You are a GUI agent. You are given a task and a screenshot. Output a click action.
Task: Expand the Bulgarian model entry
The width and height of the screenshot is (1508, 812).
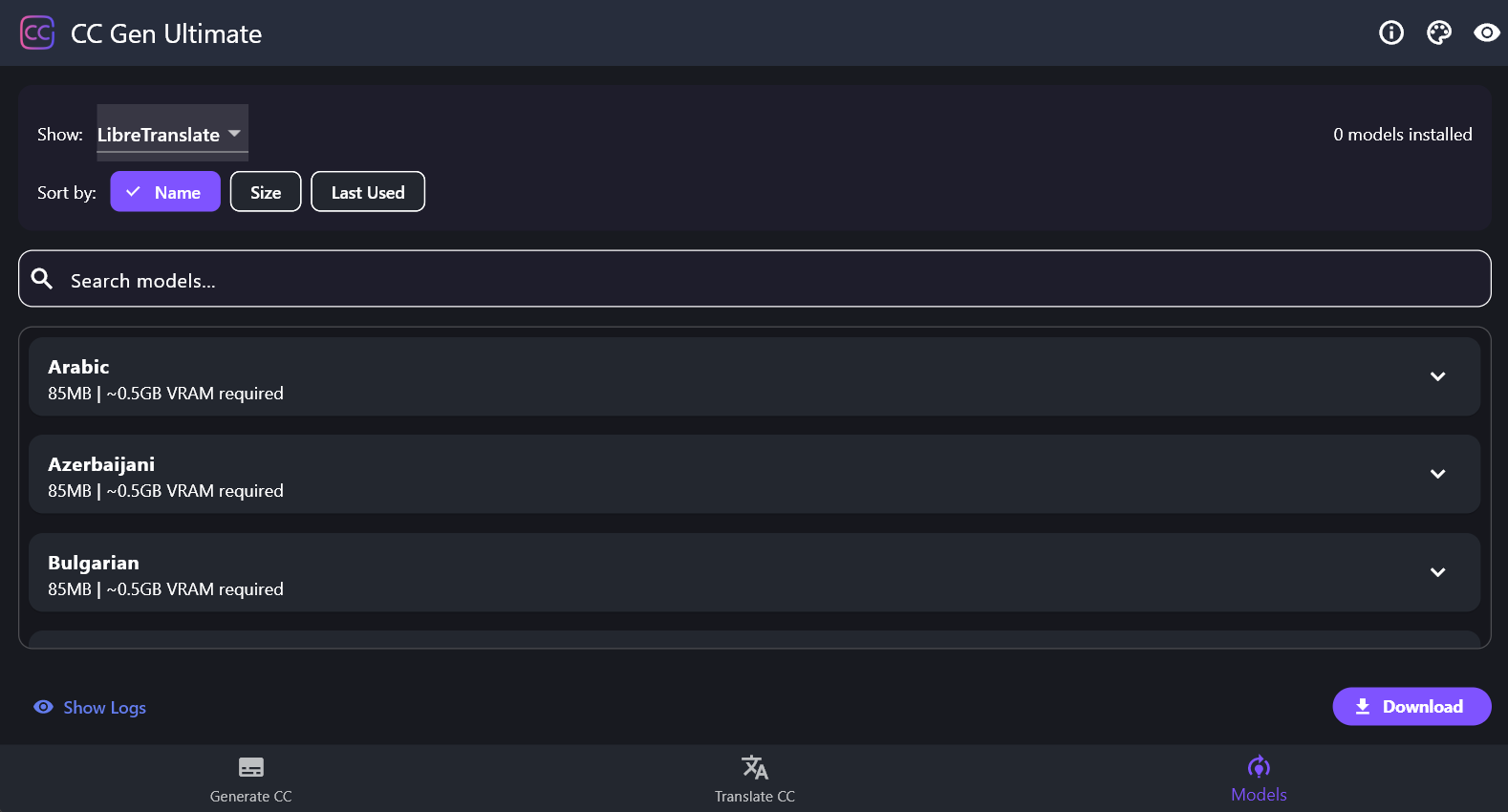pyautogui.click(x=1437, y=572)
